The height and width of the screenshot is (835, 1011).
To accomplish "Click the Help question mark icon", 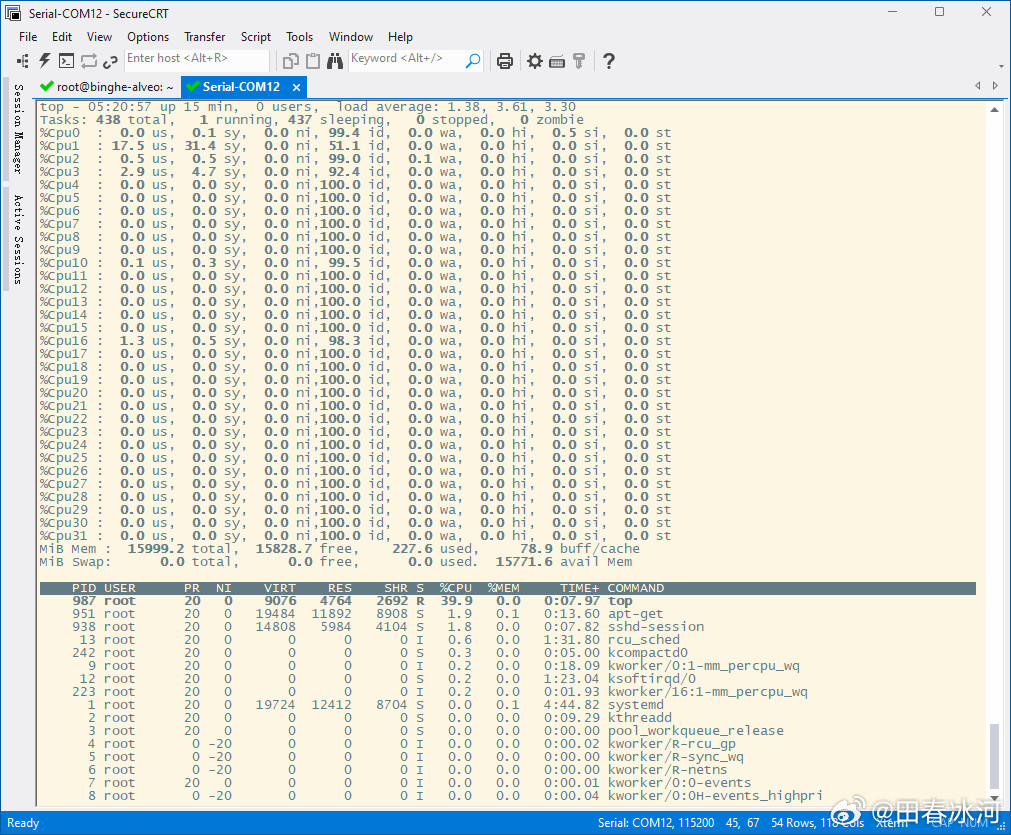I will [x=608, y=61].
